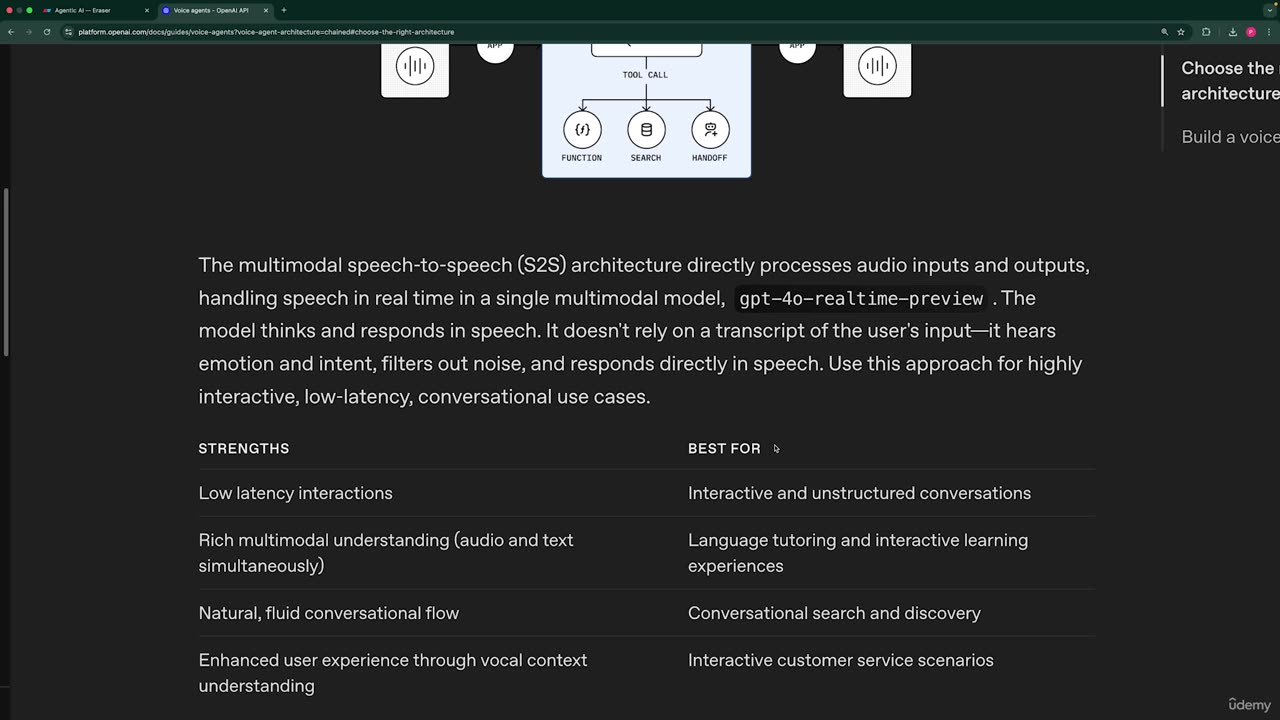
Task: Click 'Enhanced user experience through vocal context' cell
Action: pos(393,673)
